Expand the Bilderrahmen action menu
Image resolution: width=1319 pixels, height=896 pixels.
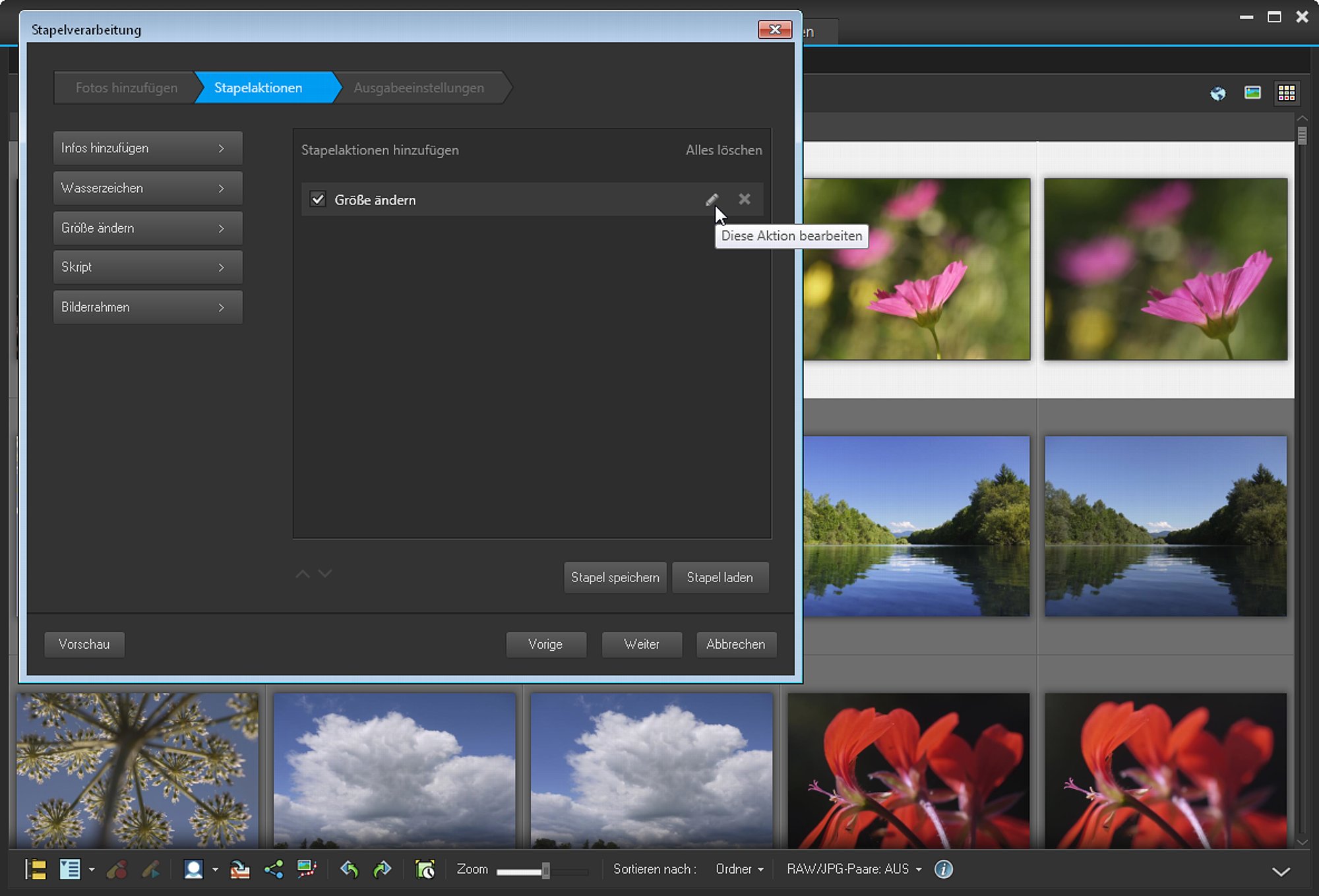[148, 307]
